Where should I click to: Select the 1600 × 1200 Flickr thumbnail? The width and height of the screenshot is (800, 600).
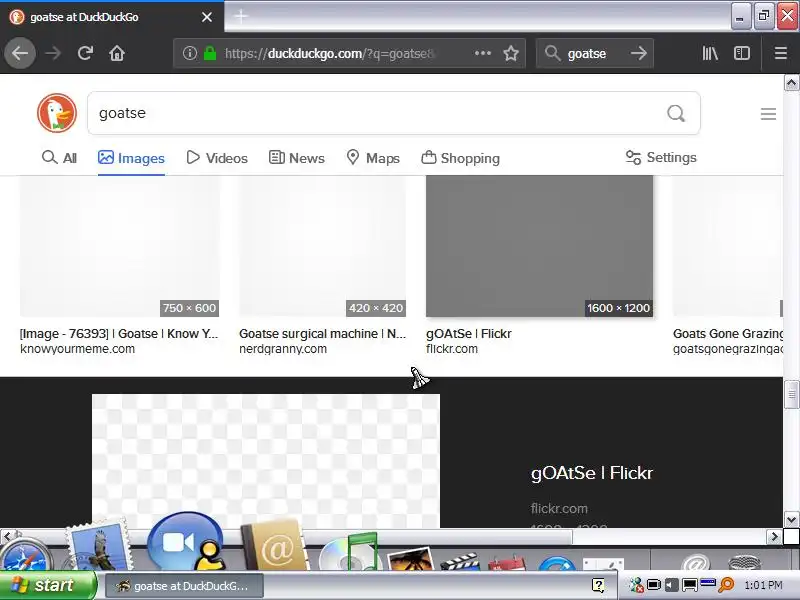pyautogui.click(x=539, y=246)
